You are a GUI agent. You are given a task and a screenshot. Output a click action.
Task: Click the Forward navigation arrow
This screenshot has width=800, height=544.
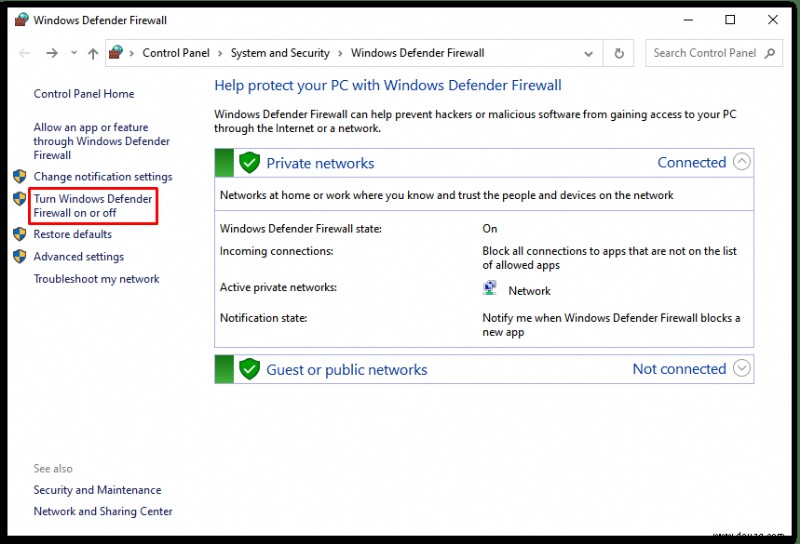click(x=52, y=53)
